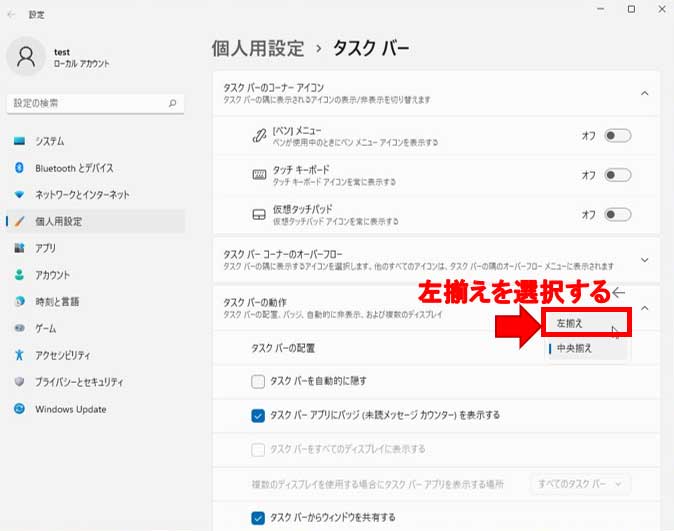Click the Apps icon in sidebar

click(19, 248)
